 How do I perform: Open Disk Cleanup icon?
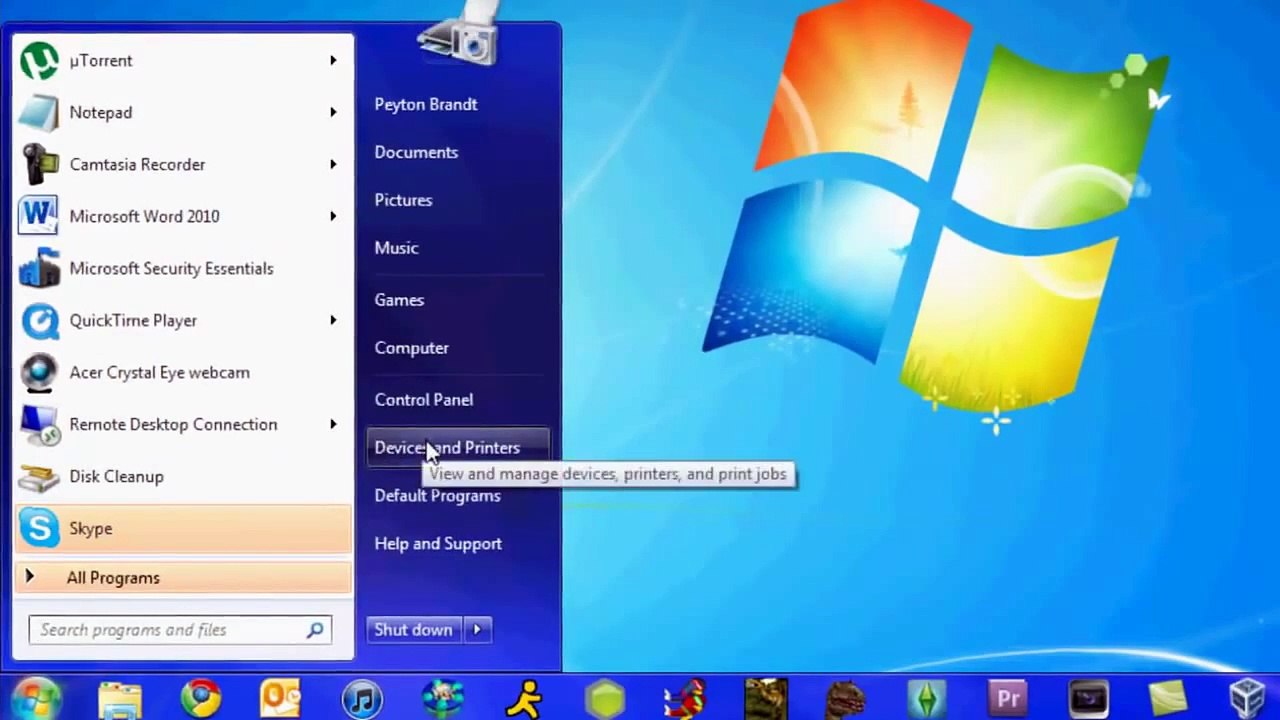click(x=40, y=477)
